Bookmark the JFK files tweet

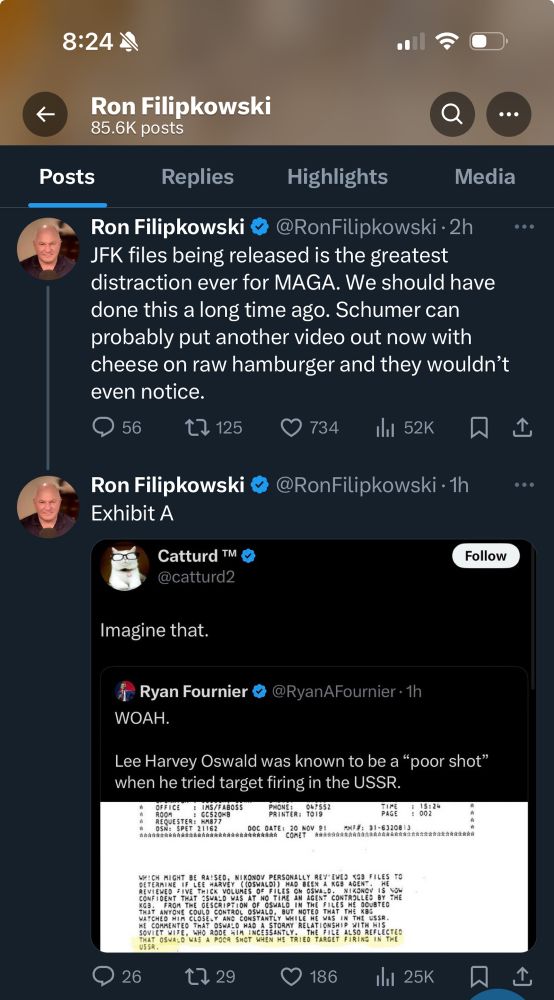[x=479, y=427]
